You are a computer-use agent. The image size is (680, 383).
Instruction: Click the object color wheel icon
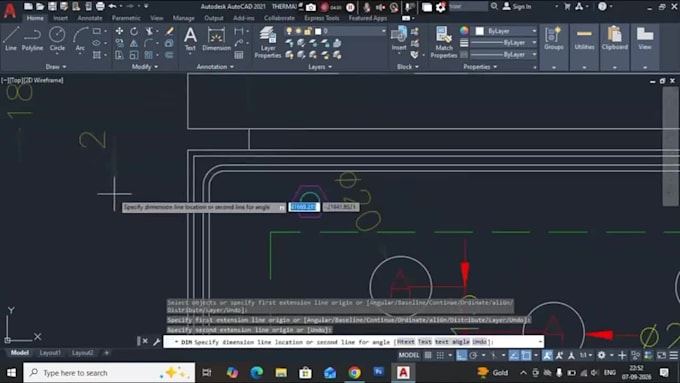coord(464,31)
